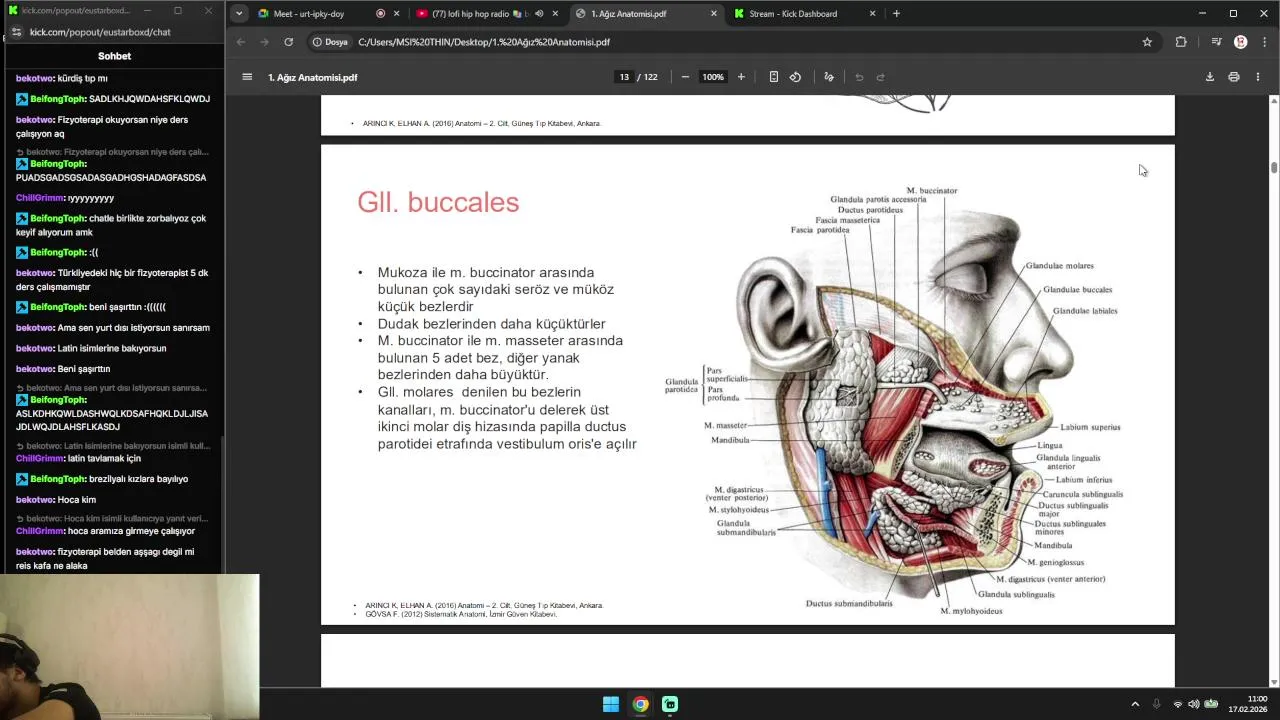Go forward in Chrome navigation
The height and width of the screenshot is (720, 1280).
click(x=264, y=42)
